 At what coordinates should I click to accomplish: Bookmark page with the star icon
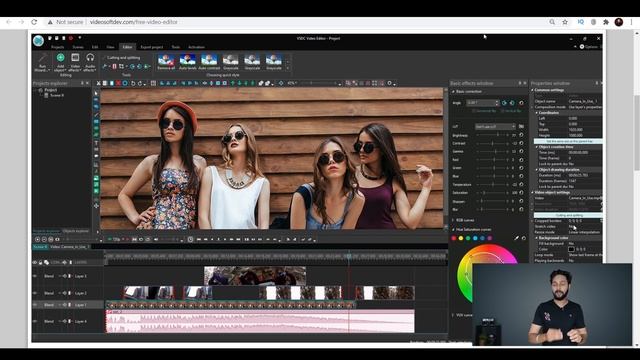click(565, 22)
